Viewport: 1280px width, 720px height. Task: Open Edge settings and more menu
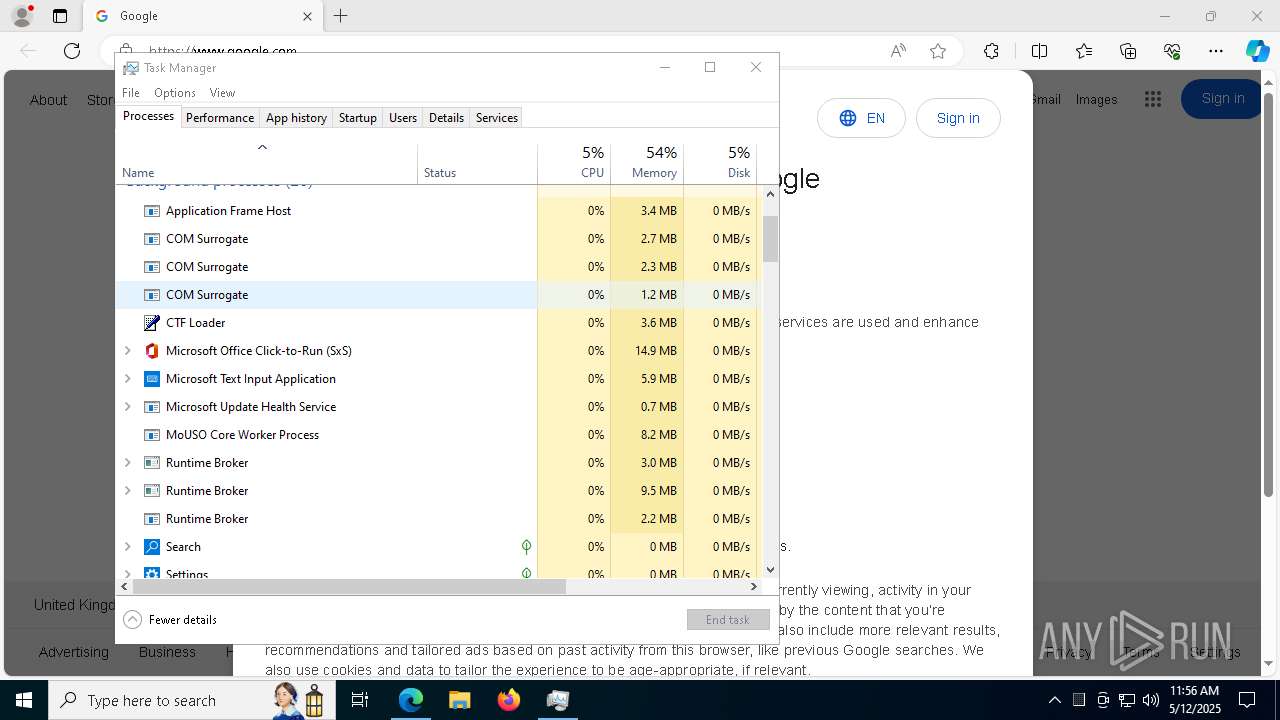pos(1216,51)
